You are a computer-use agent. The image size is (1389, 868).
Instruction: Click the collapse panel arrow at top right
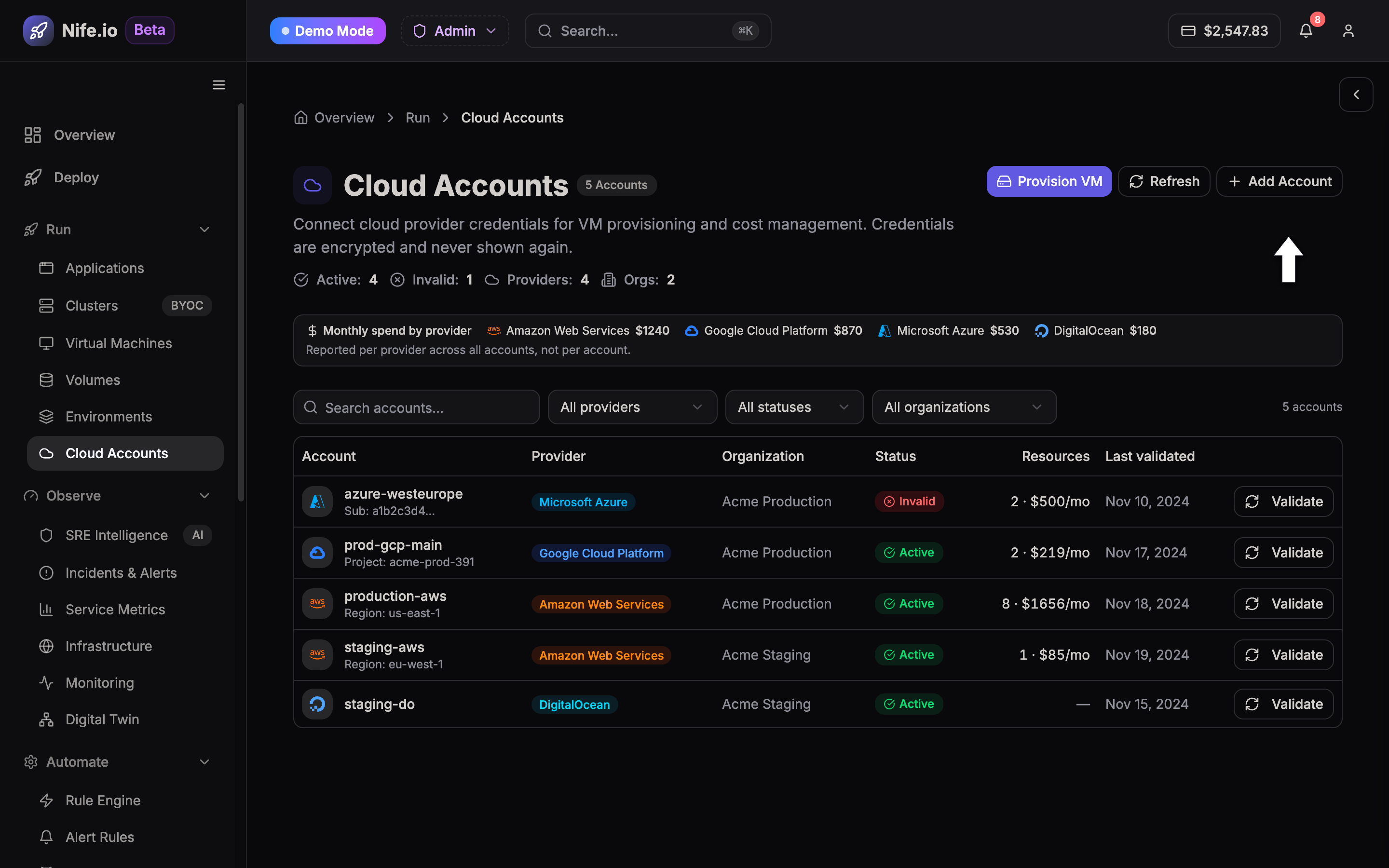[x=1356, y=95]
